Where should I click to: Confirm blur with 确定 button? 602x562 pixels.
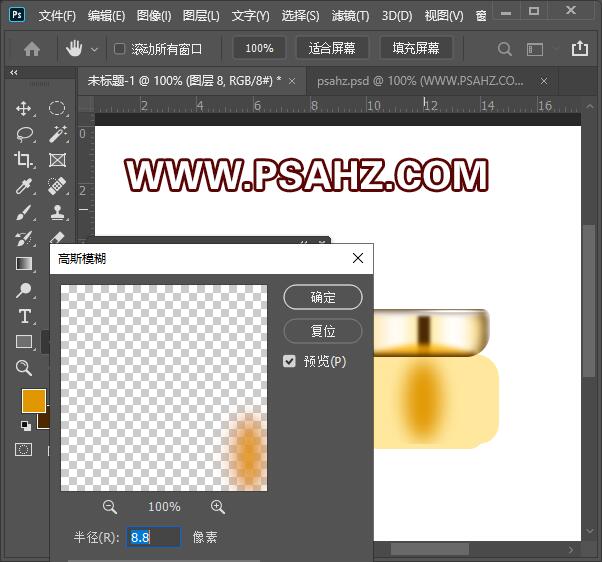click(323, 297)
